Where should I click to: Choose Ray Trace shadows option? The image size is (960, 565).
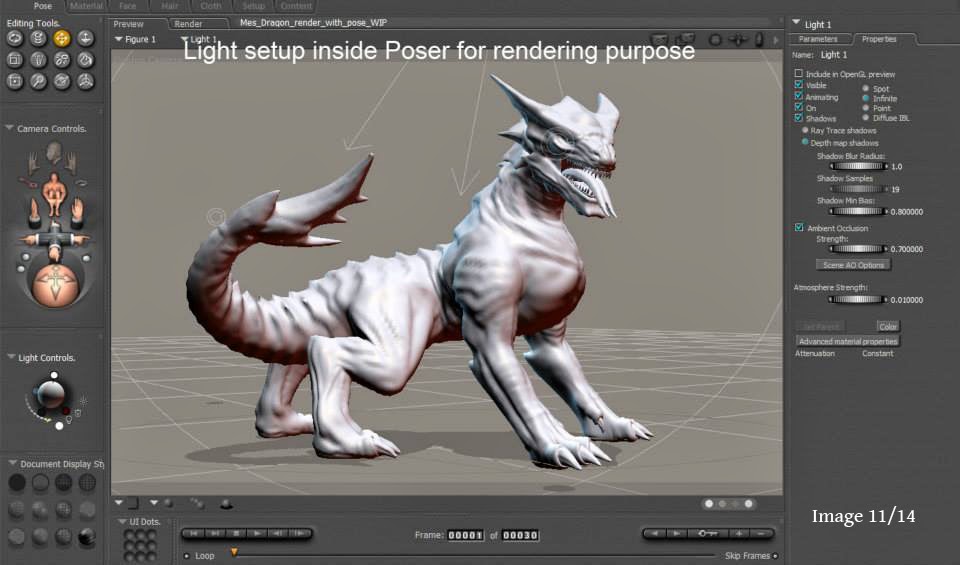[805, 130]
